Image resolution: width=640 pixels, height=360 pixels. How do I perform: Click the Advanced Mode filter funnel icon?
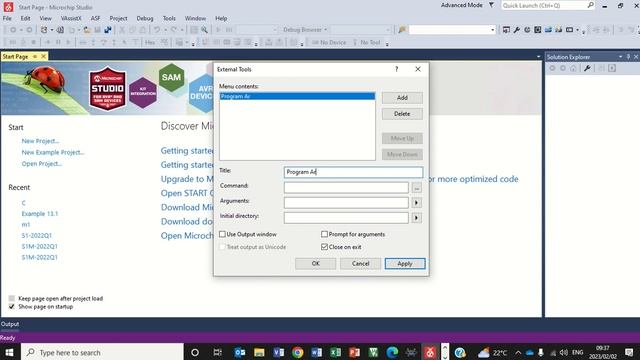(x=491, y=5)
